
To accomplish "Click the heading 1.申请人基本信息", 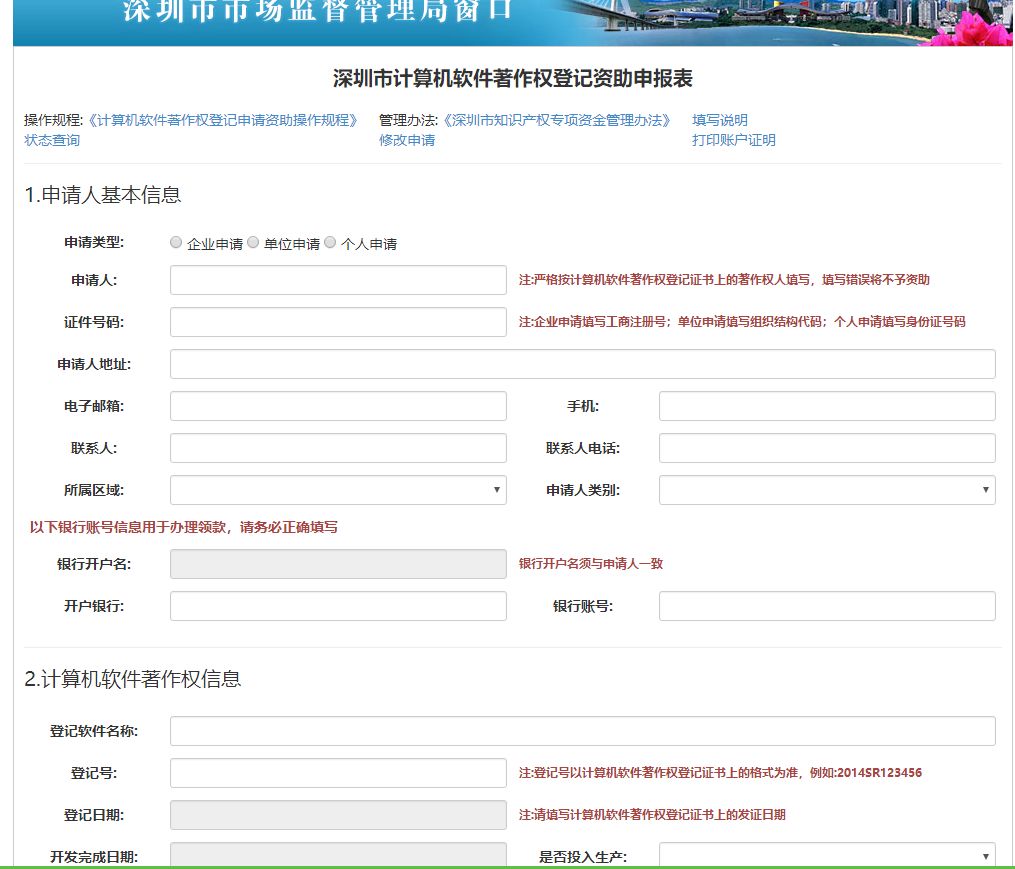I will (x=102, y=195).
